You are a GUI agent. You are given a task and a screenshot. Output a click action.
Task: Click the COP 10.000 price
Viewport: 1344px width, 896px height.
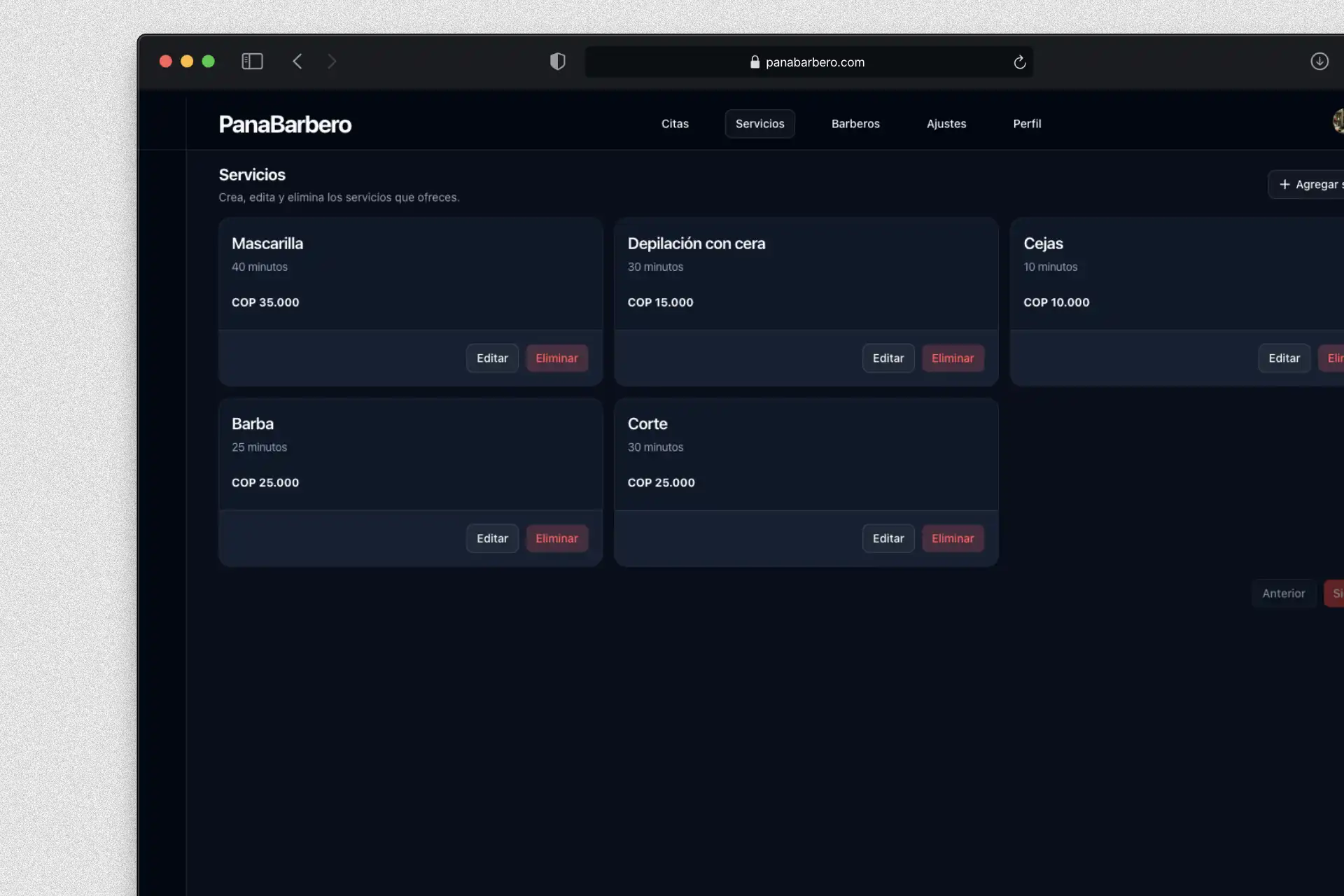point(1056,302)
